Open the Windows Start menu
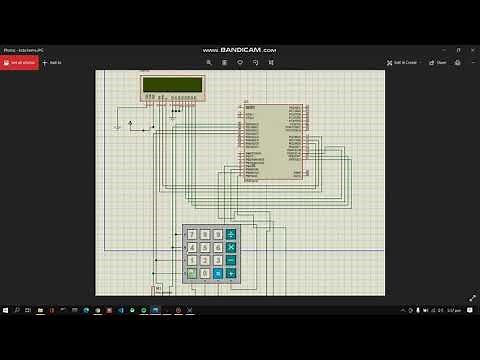The height and width of the screenshot is (360, 480). 5,310
